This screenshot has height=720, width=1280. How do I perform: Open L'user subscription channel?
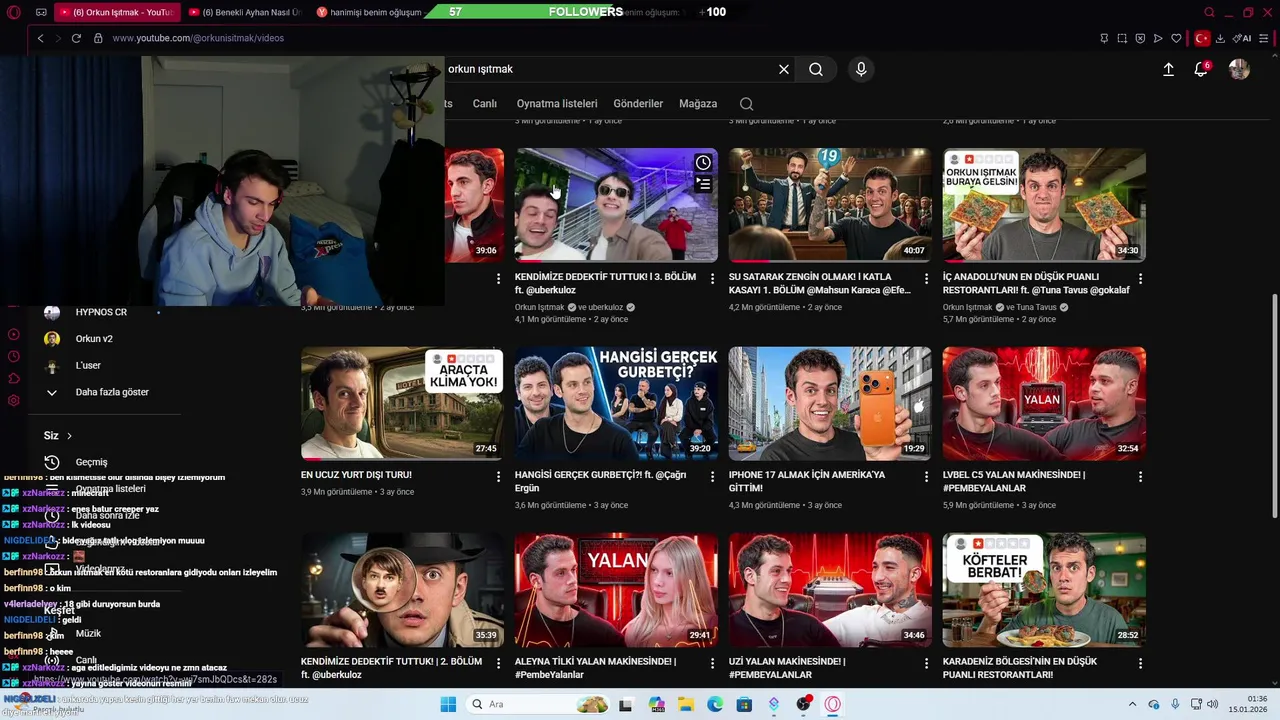pyautogui.click(x=88, y=366)
